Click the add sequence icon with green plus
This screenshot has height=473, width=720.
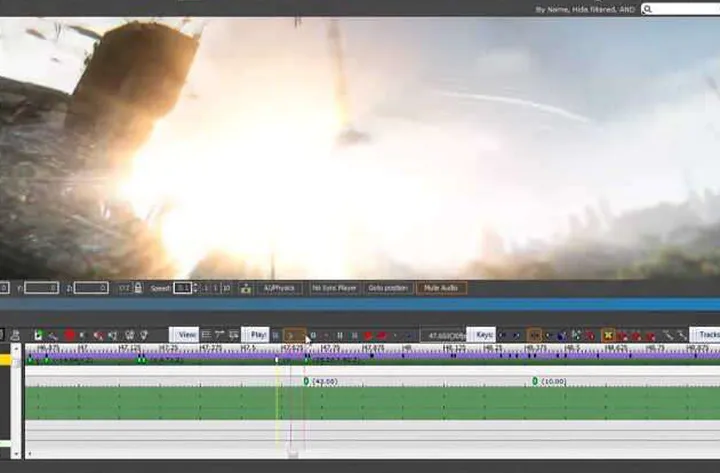pos(39,335)
